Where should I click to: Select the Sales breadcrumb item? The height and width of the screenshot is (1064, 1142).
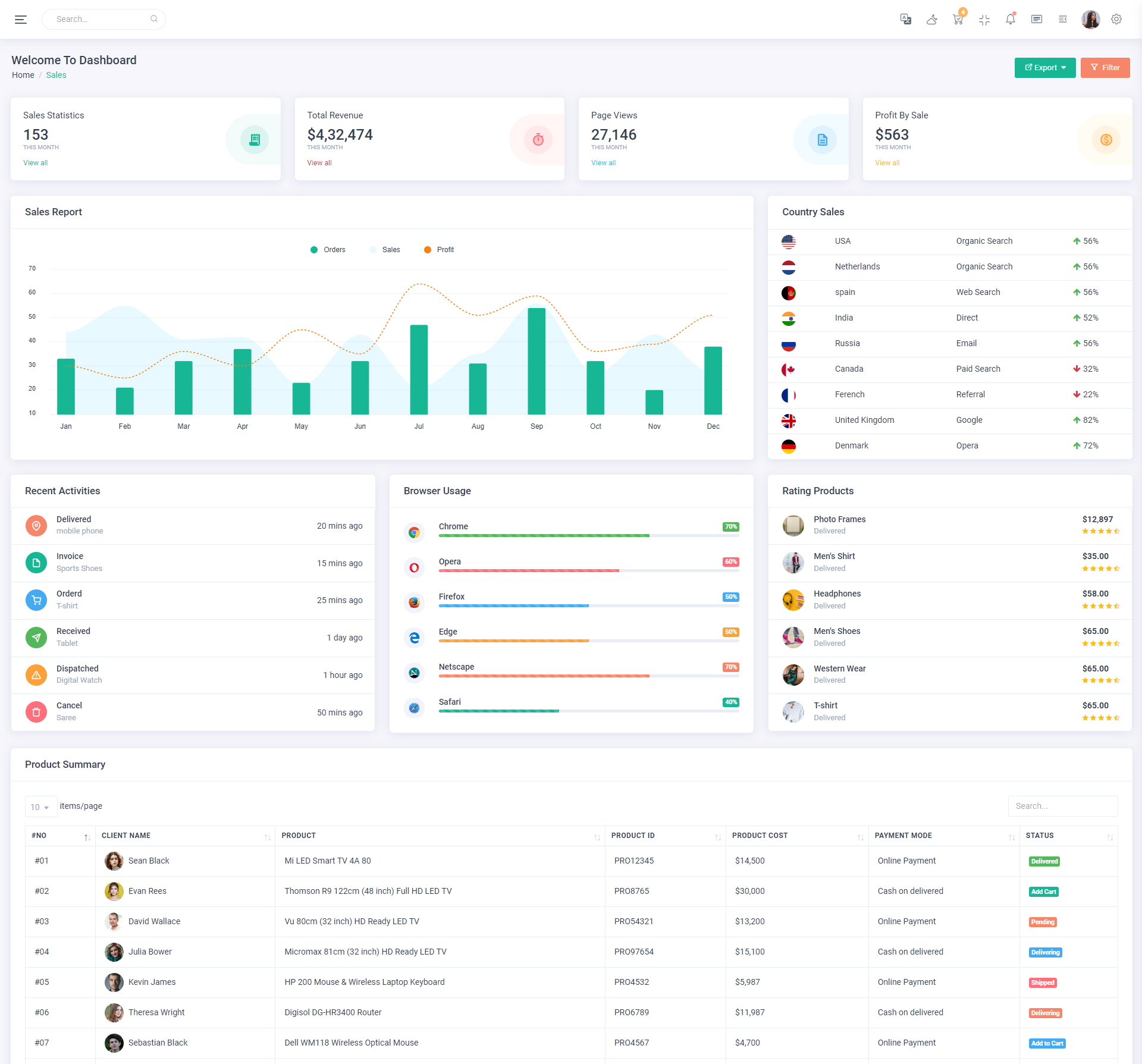point(56,75)
